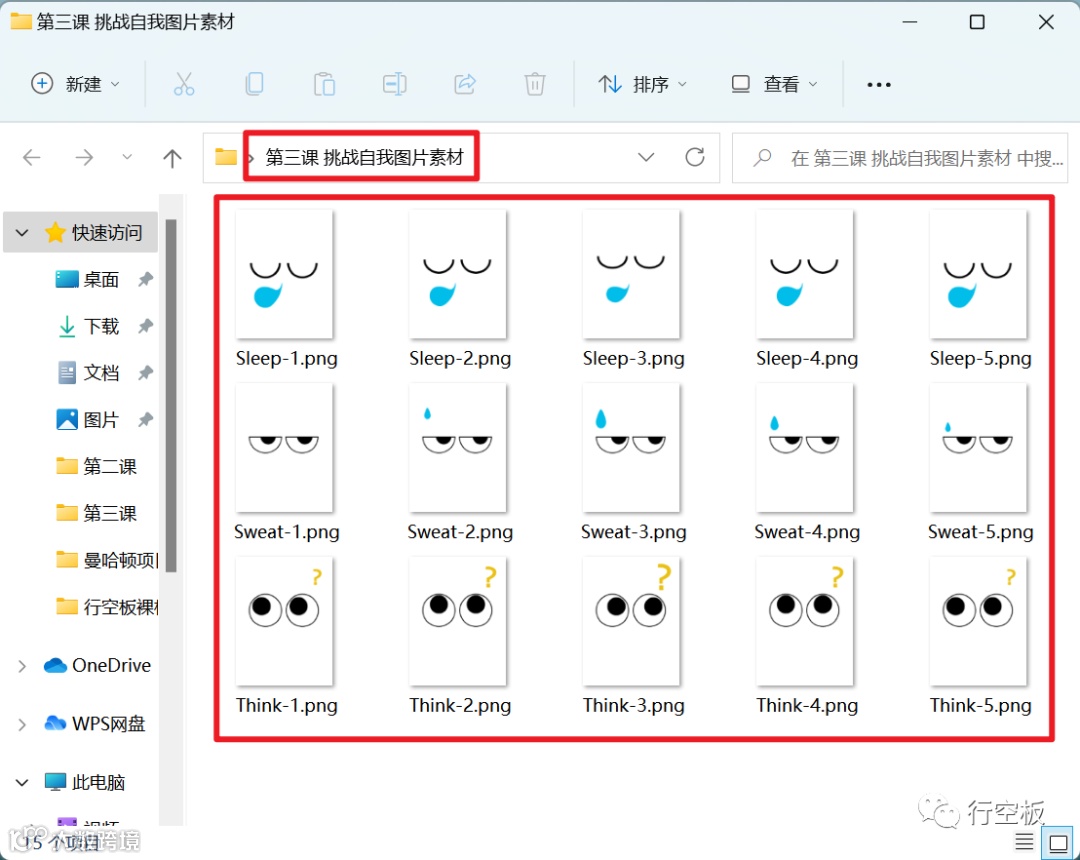1080x860 pixels.
Task: Select the Sweat-4.png thumbnail
Action: (805, 448)
